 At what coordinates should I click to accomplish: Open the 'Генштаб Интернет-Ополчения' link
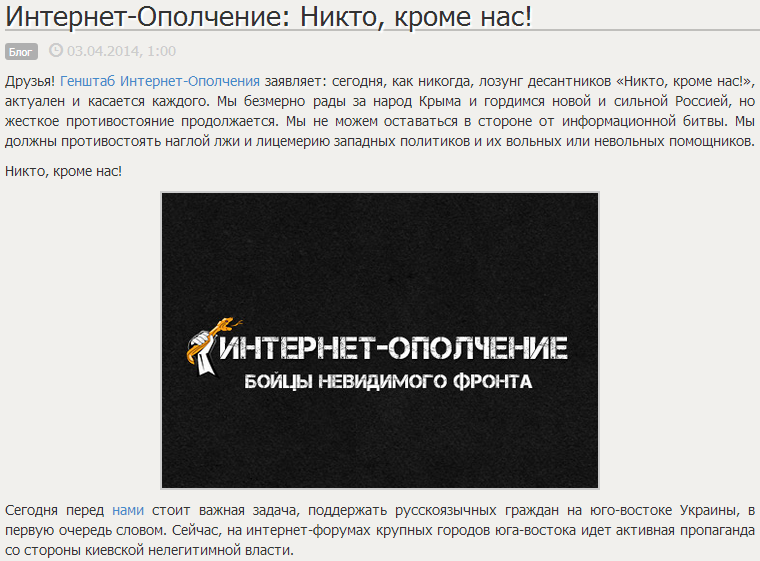[x=160, y=81]
